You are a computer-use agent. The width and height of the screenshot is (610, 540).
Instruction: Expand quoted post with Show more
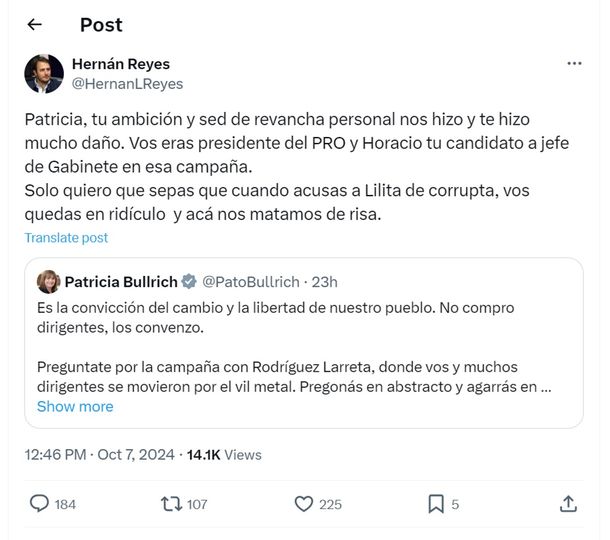[75, 407]
